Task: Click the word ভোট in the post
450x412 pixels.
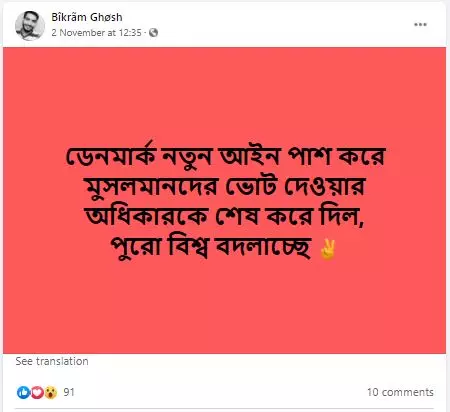Action: point(251,186)
